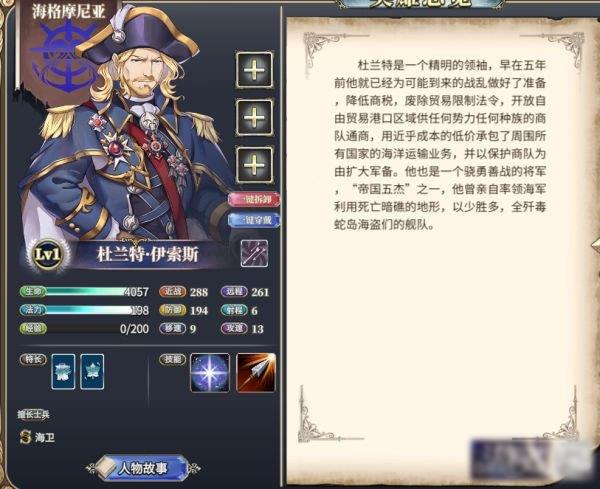This screenshot has height=489, width=600.
Task: Open the second talent card under 特长
Action: 92,372
